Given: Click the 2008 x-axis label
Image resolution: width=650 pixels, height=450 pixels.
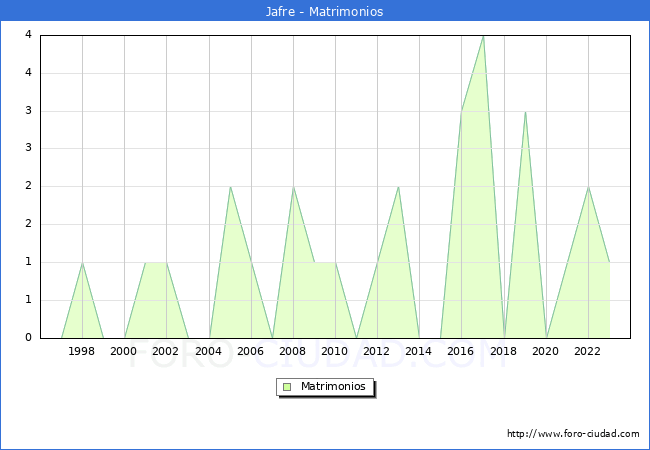Looking at the screenshot, I should point(293,351).
